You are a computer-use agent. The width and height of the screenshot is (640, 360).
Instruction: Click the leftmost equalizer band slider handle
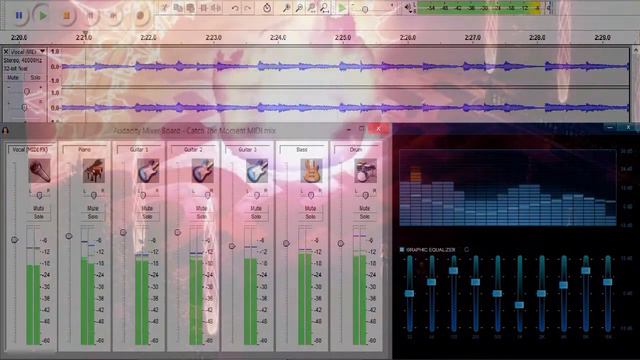[409, 293]
